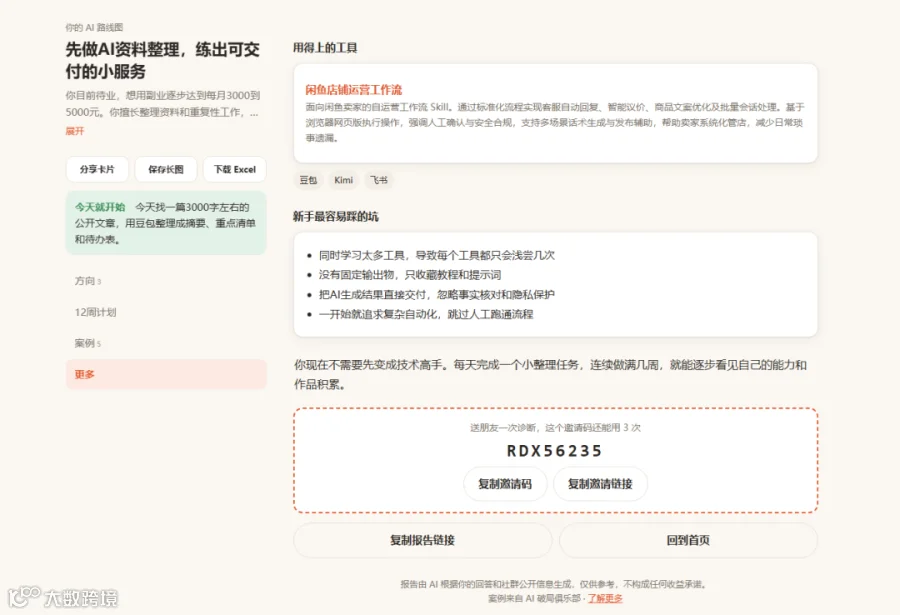This screenshot has width=900, height=615.
Task: Open the 闲鱼店铺运营工作流 tool link
Action: pyautogui.click(x=354, y=90)
